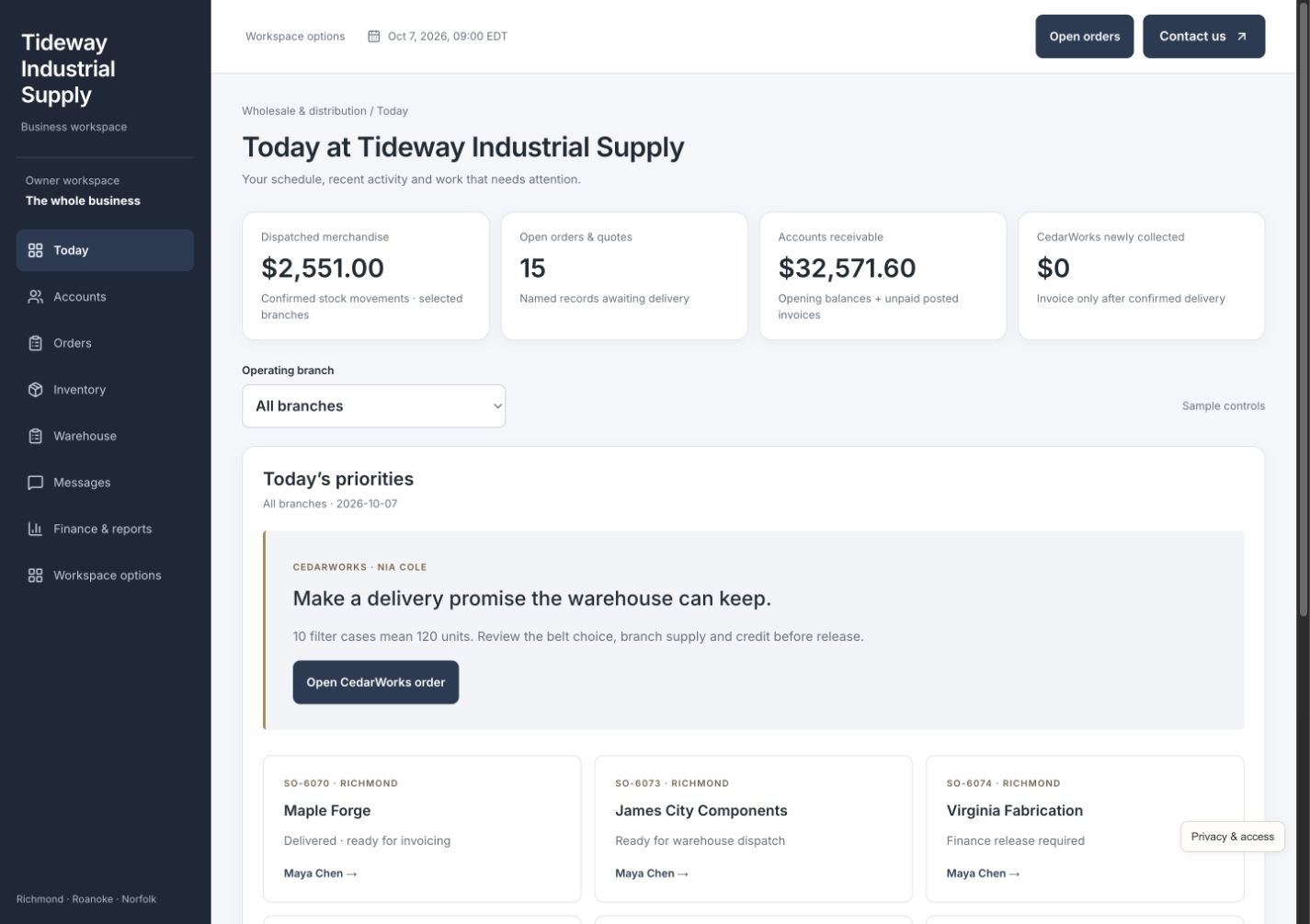Screen dimensions: 1310x924
Task: Click the calendar icon beside the date
Action: tap(374, 37)
